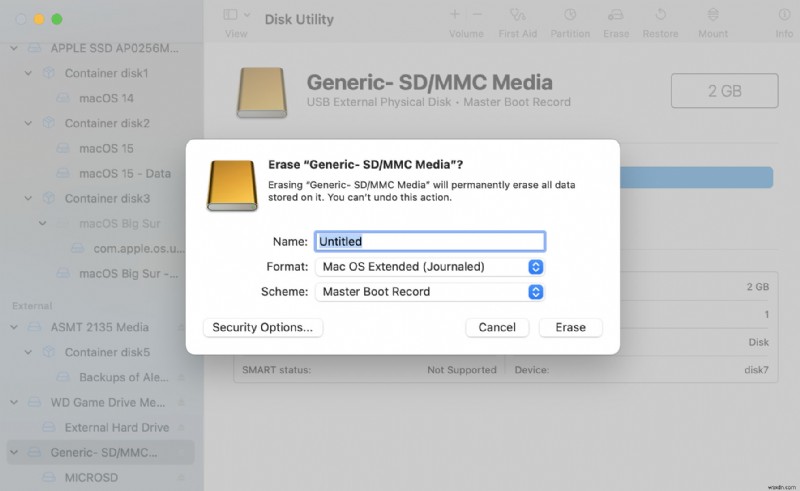Open the View sidebar dropdown
The height and width of the screenshot is (491, 800).
pyautogui.click(x=236, y=15)
